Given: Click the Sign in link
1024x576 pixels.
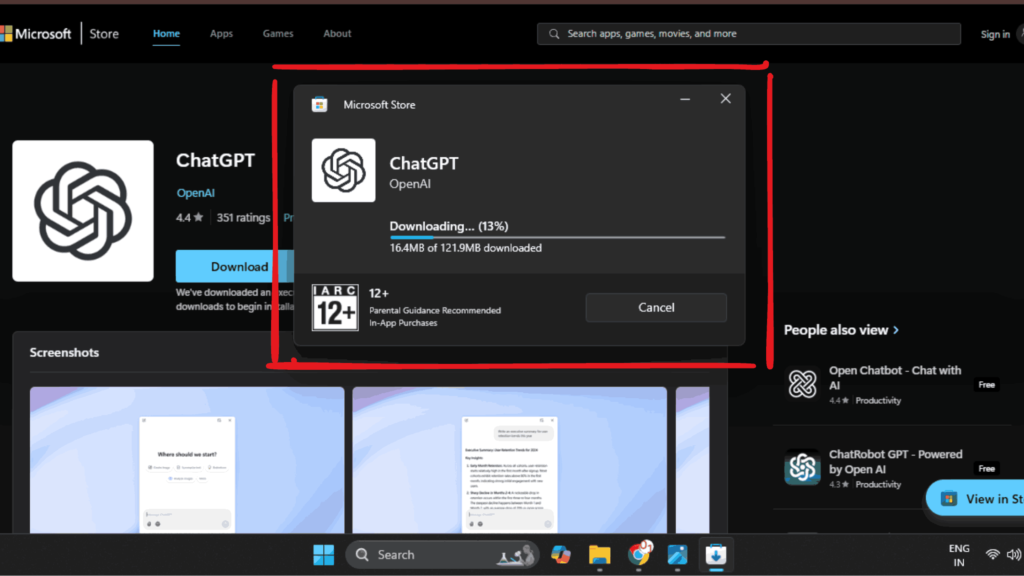Looking at the screenshot, I should point(995,34).
